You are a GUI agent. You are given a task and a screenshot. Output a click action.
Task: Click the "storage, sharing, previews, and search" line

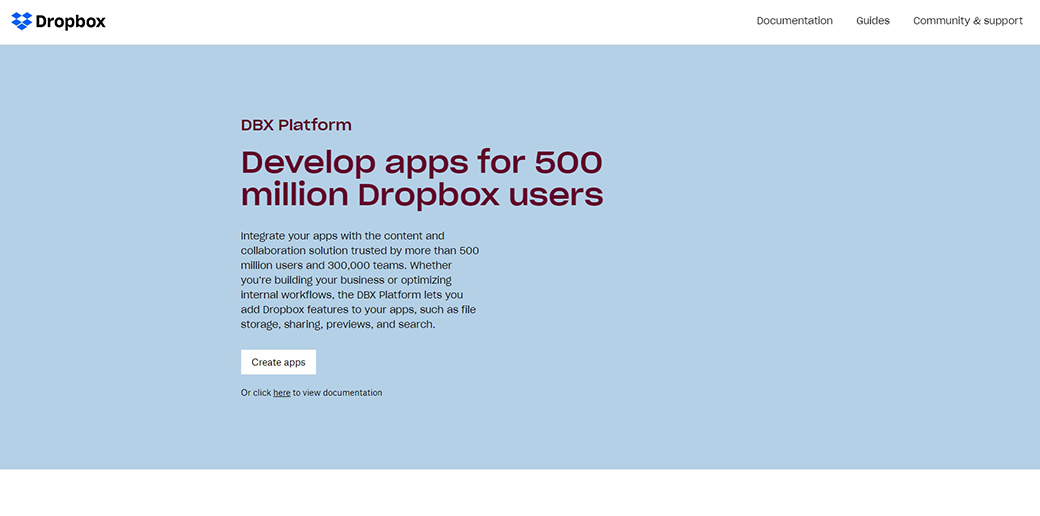[337, 324]
